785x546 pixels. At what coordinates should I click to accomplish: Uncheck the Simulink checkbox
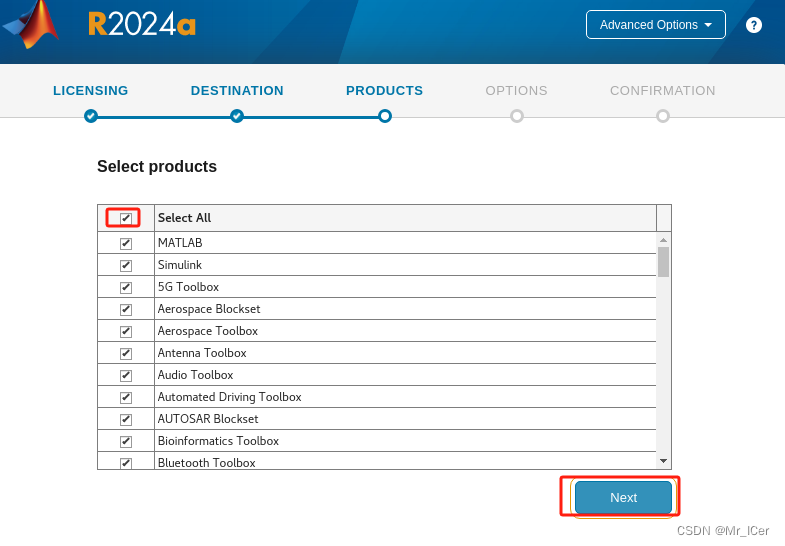[x=126, y=266]
